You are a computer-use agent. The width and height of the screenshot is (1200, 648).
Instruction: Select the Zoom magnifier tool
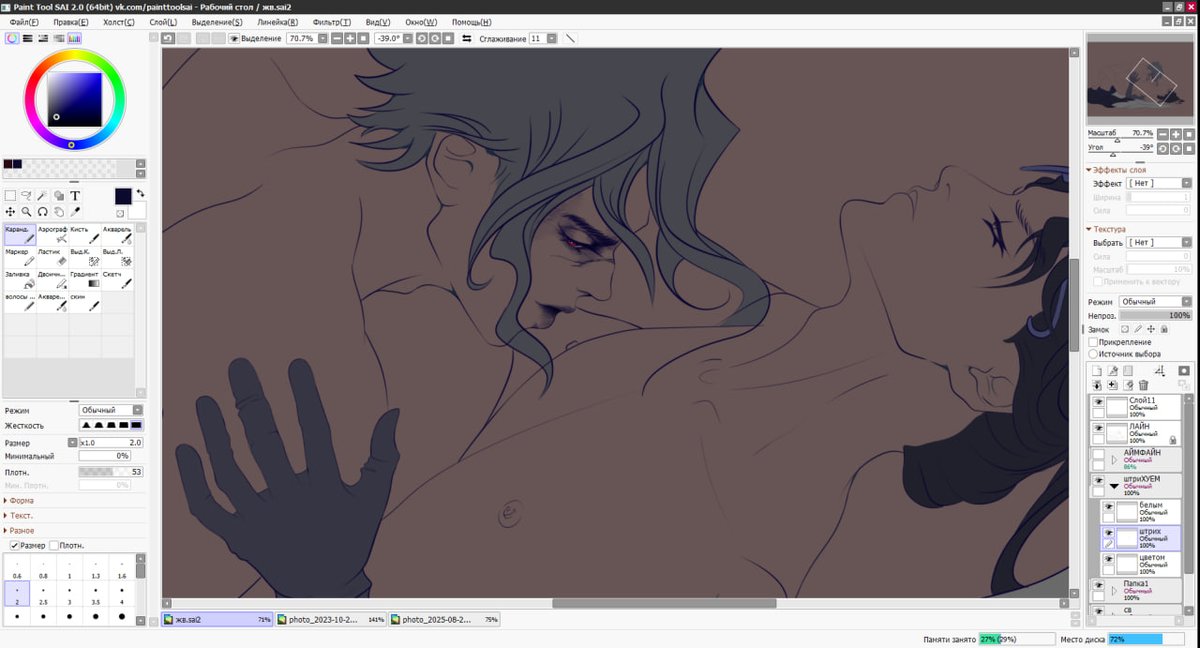[x=26, y=212]
